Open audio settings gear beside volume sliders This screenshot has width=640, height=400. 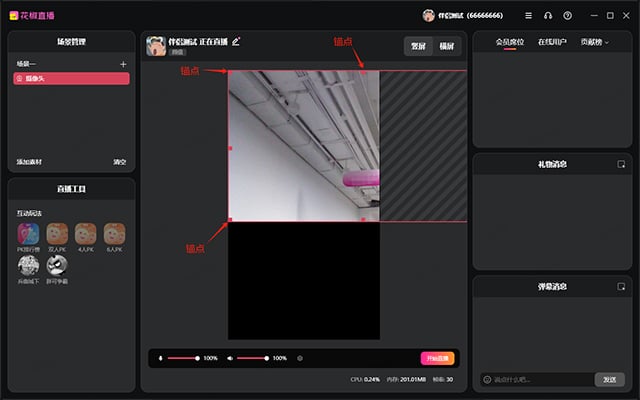300,358
